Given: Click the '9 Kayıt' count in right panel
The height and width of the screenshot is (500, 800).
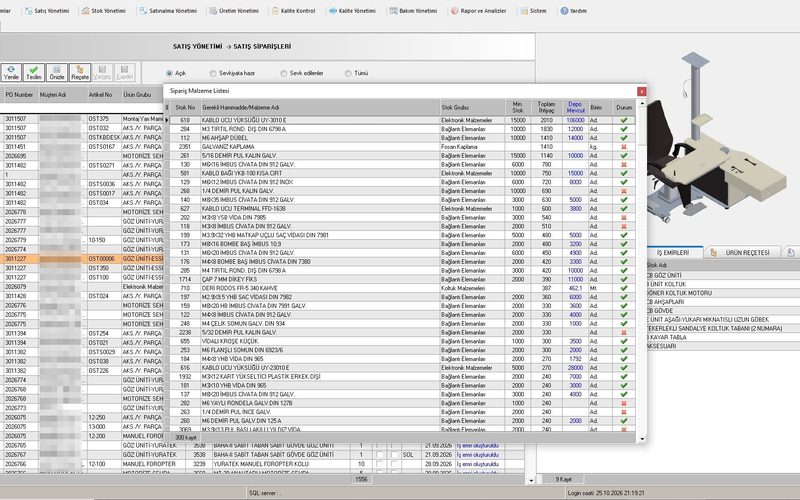Looking at the screenshot, I should click(563, 480).
